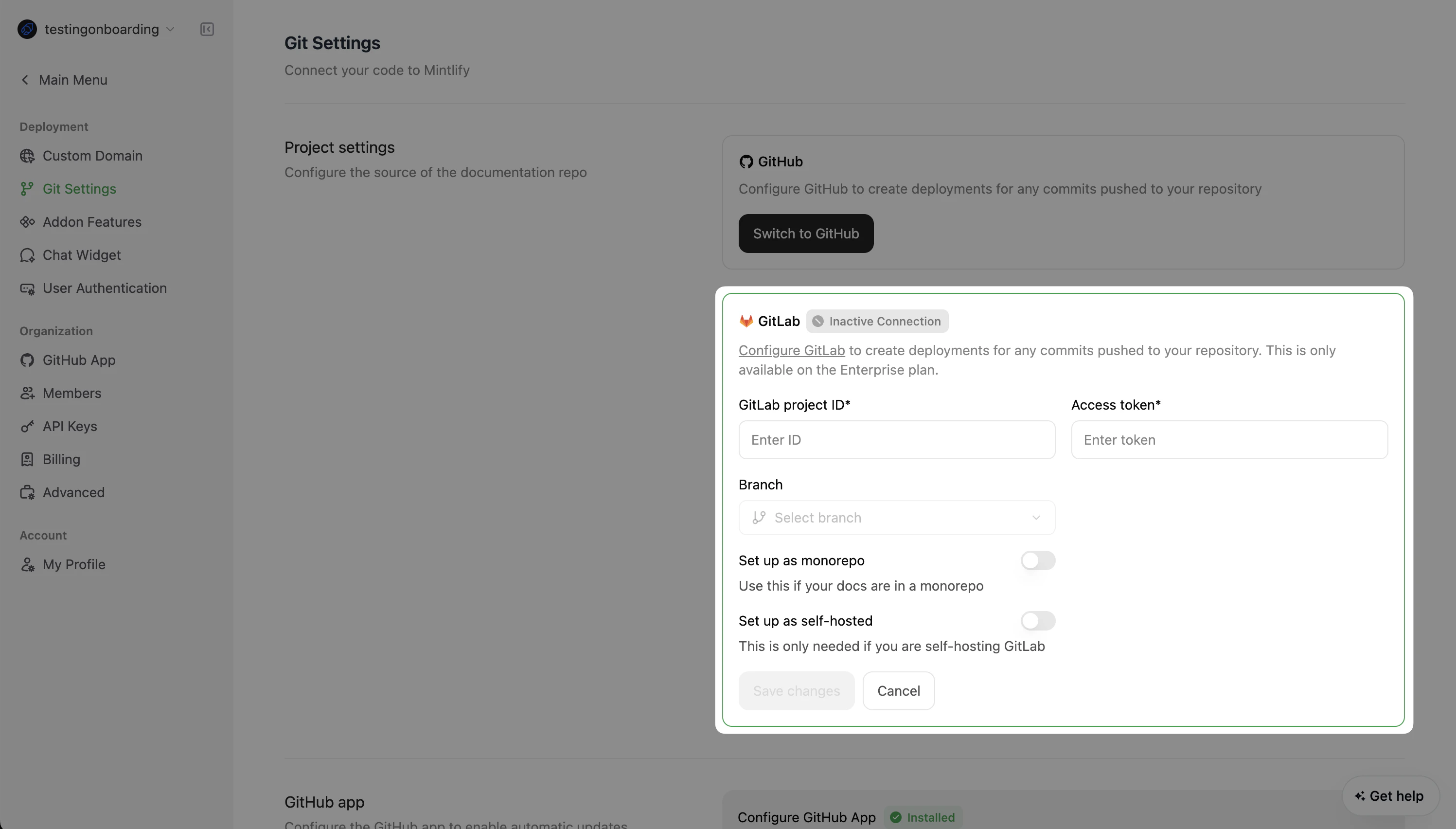The width and height of the screenshot is (1456, 829).
Task: Turn on Set up as self-hosted
Action: point(1038,620)
